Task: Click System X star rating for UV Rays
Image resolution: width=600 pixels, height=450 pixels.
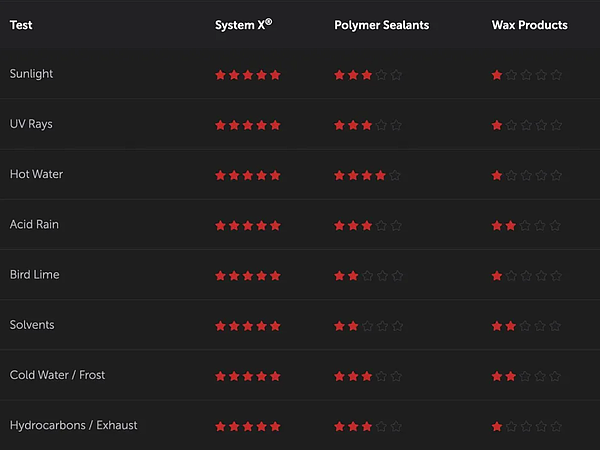Action: click(x=247, y=125)
